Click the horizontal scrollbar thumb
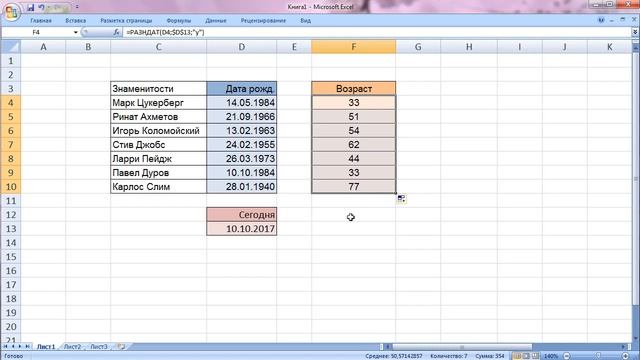The width and height of the screenshot is (640, 360). (462, 347)
